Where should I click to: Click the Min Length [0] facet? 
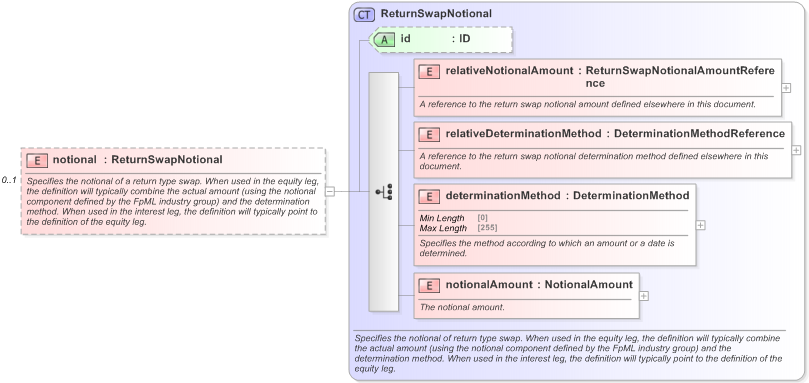pyautogui.click(x=454, y=218)
